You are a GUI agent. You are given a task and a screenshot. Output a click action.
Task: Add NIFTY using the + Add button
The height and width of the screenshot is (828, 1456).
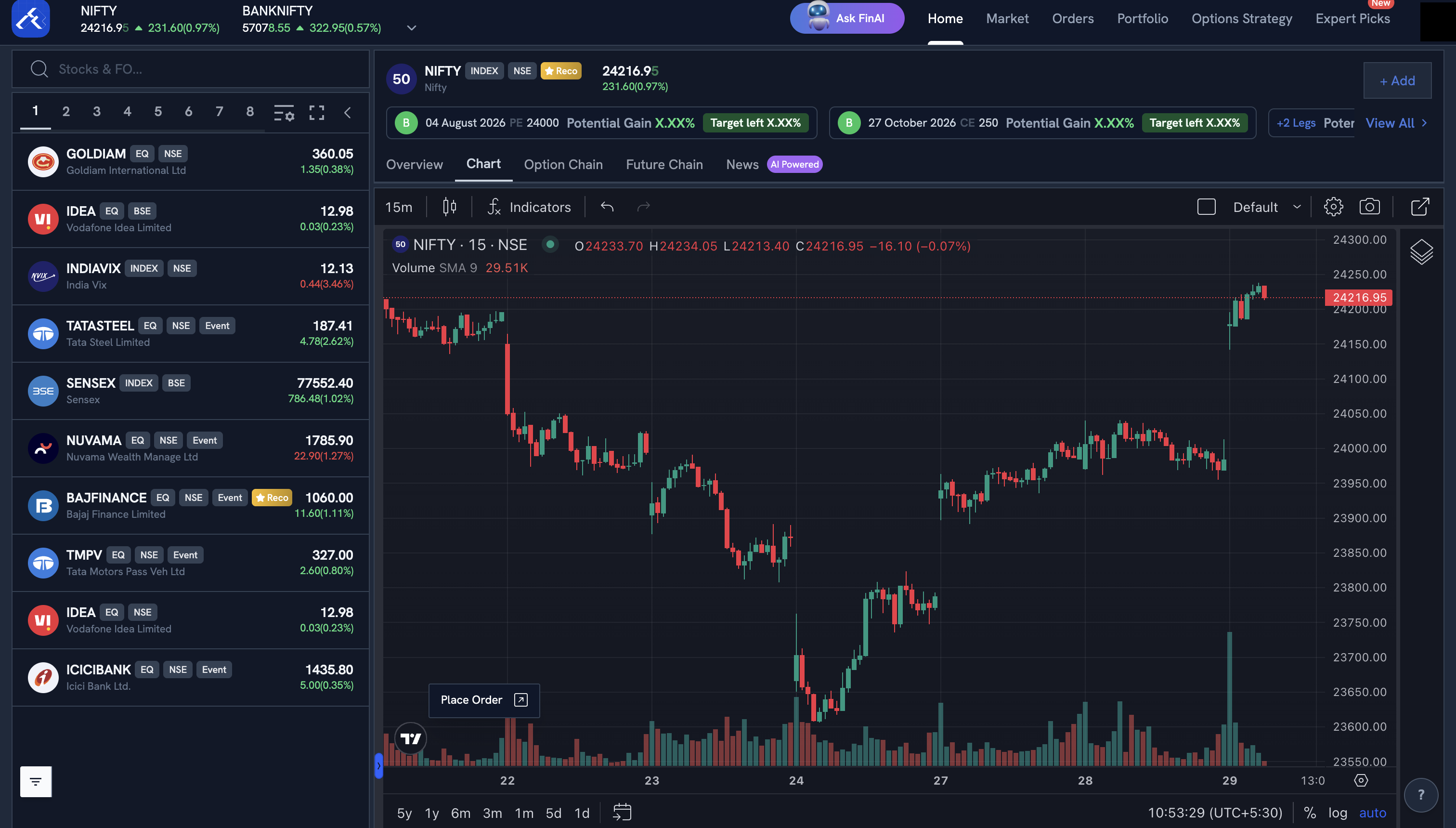[1397, 81]
